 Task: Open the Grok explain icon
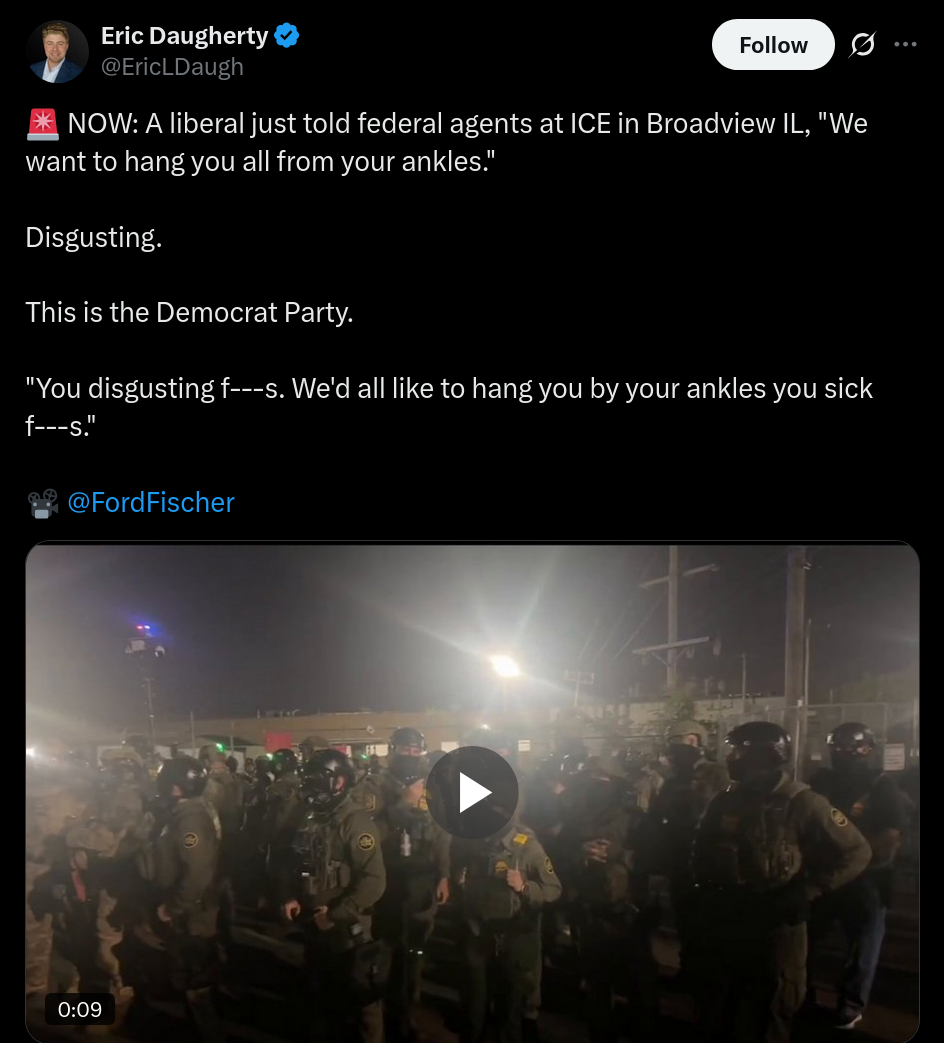tap(862, 45)
